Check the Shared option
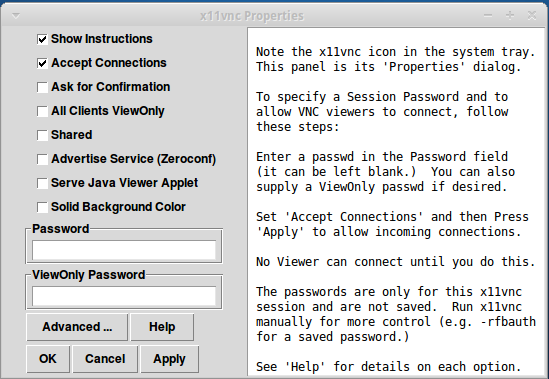Screen dimensions: 549x379 pos(42,135)
